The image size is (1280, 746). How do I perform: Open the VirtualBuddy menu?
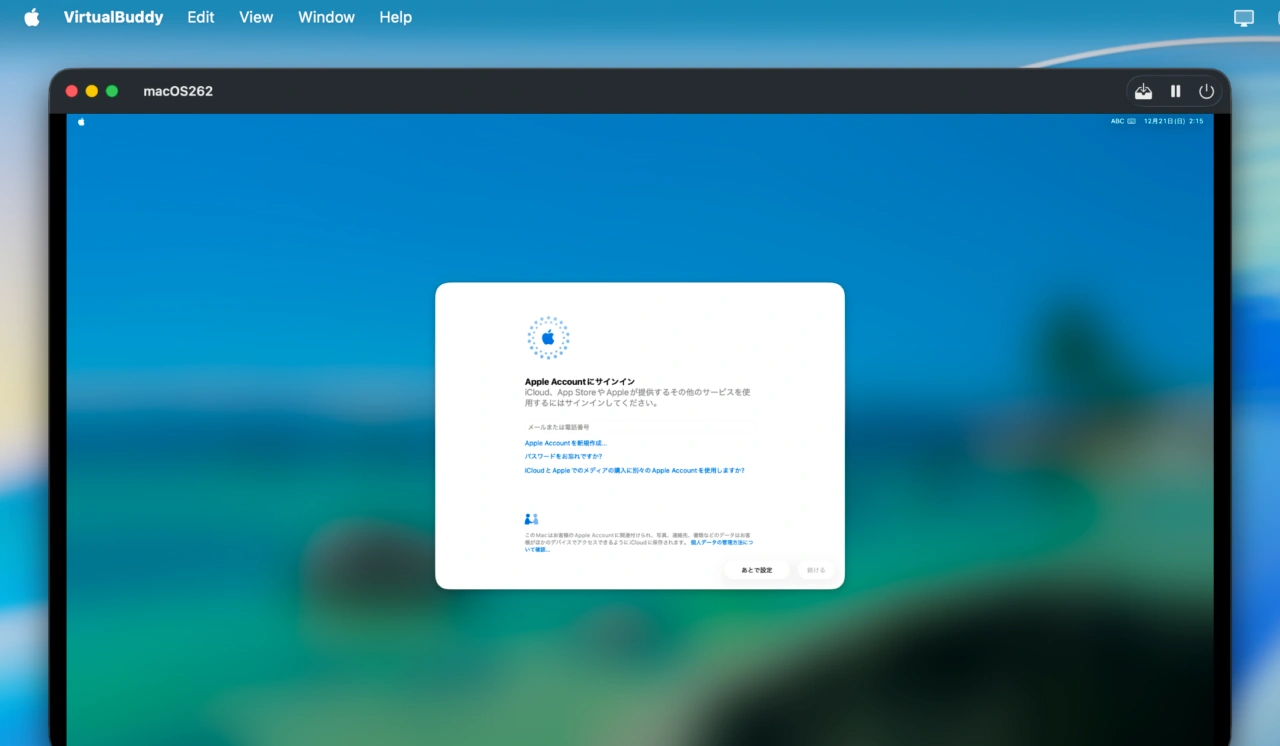coord(113,17)
